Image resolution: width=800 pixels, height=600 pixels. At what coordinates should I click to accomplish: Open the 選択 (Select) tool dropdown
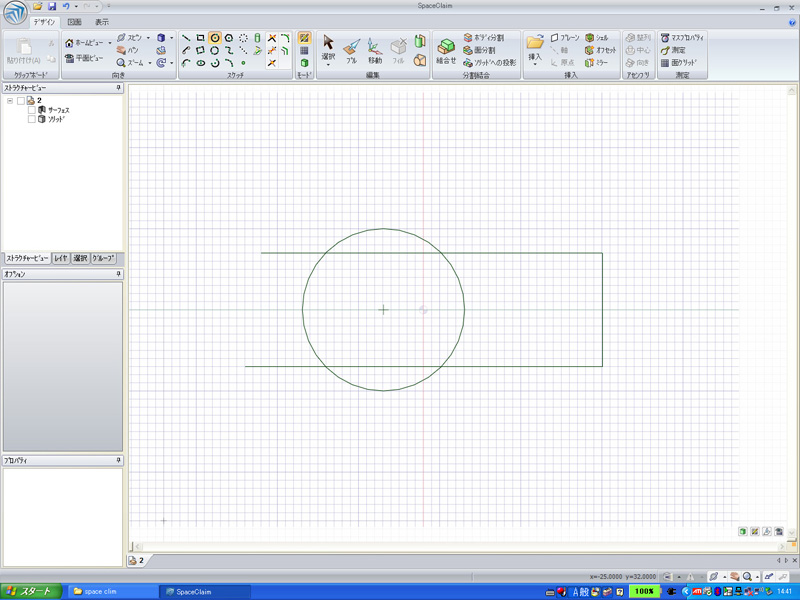tap(328, 62)
